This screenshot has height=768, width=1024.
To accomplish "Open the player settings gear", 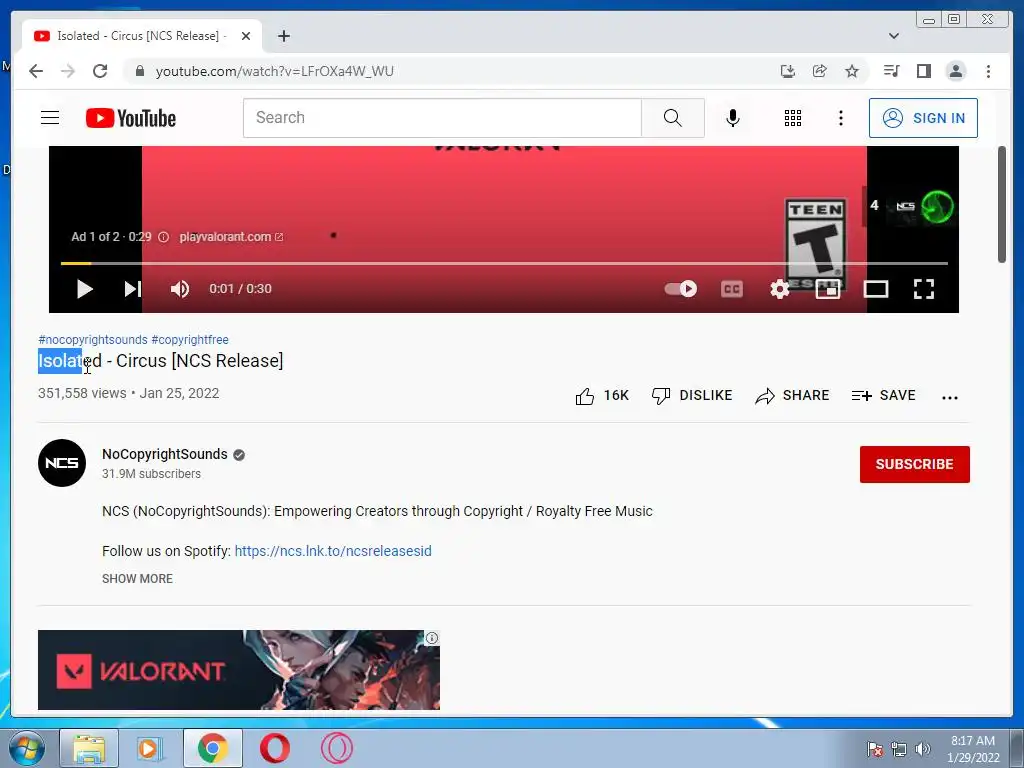I will [780, 289].
